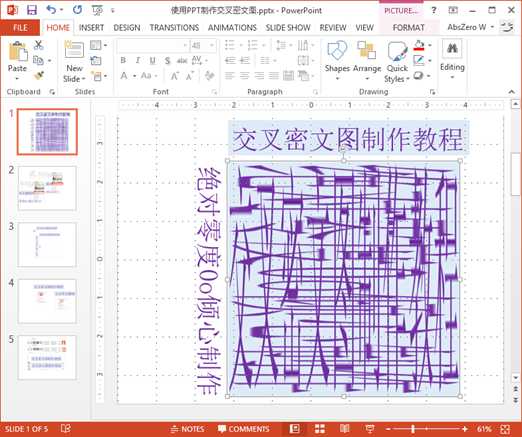The image size is (522, 437).
Task: Start Slide Show from status bar
Action: click(369, 429)
